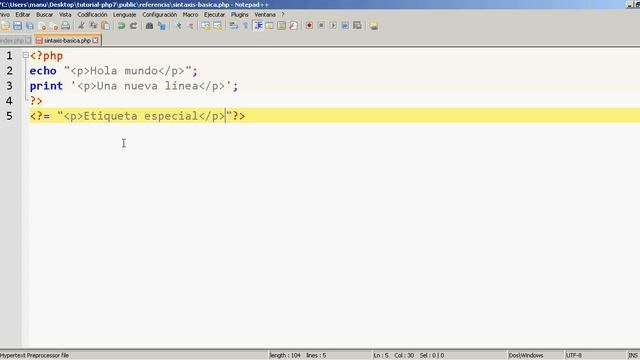Start macro recording with red Record icon
640x360 pixels.
click(309, 26)
